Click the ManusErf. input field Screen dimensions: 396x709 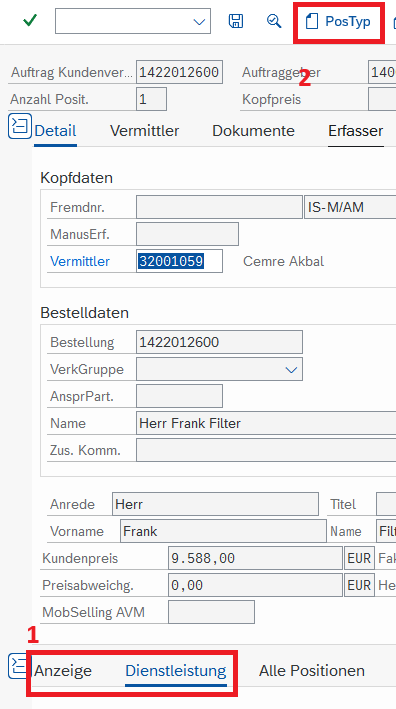click(188, 234)
